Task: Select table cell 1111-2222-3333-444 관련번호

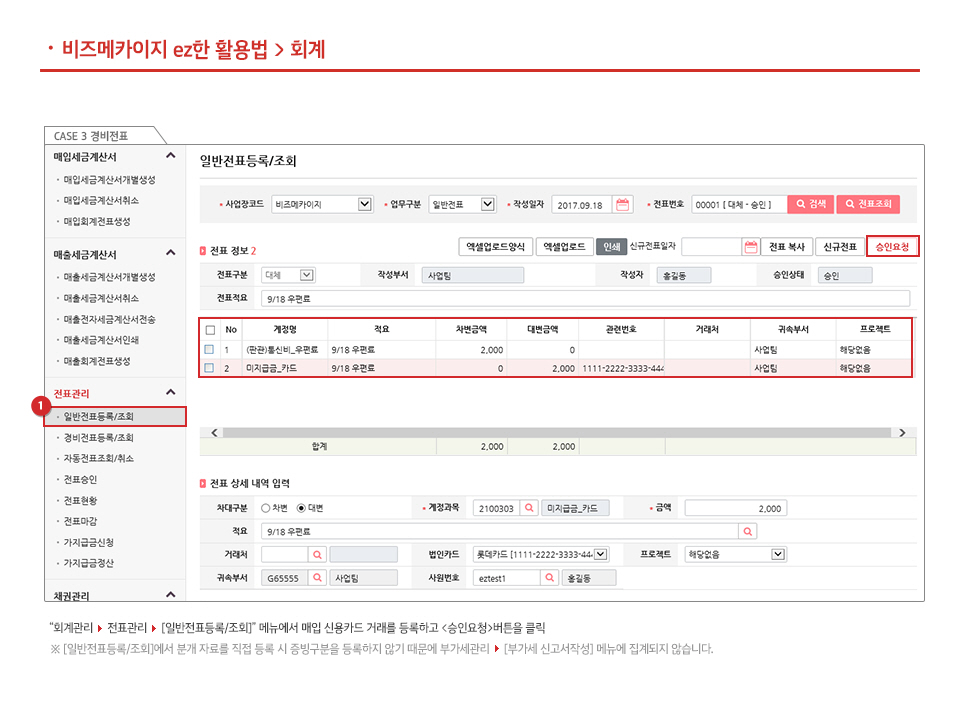Action: (x=623, y=368)
